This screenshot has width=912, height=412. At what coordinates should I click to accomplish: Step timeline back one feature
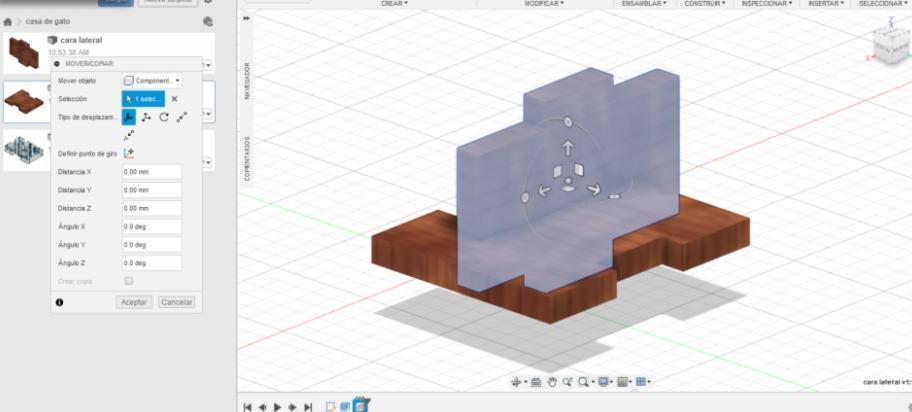pos(262,407)
